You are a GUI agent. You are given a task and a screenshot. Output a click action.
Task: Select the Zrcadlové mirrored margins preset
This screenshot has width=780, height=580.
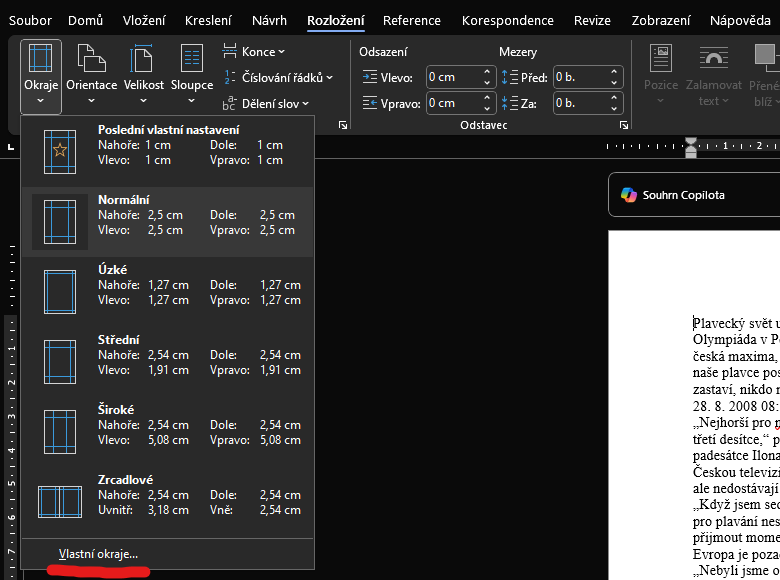(x=167, y=495)
